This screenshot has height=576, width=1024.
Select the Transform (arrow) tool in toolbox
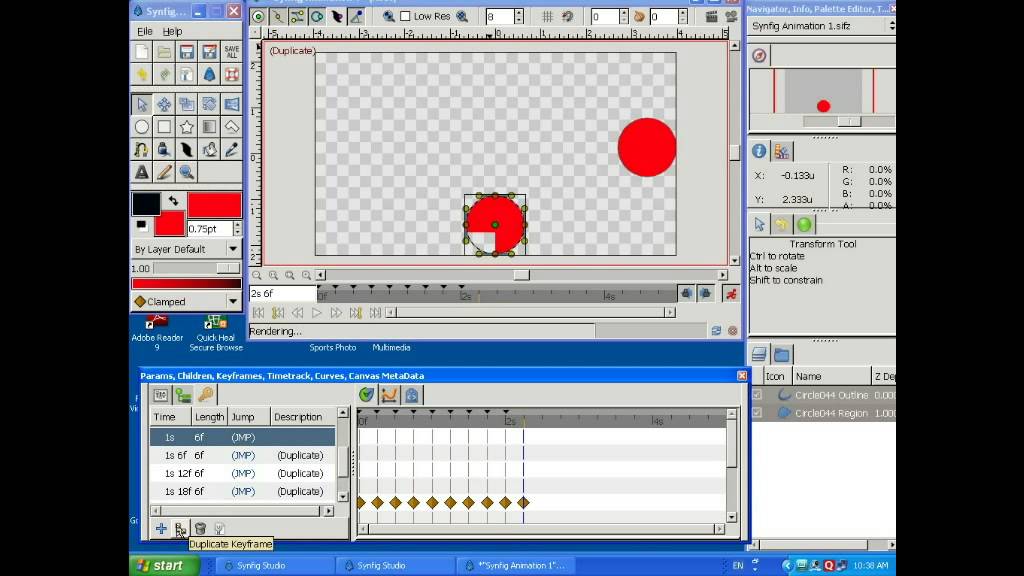tap(141, 104)
